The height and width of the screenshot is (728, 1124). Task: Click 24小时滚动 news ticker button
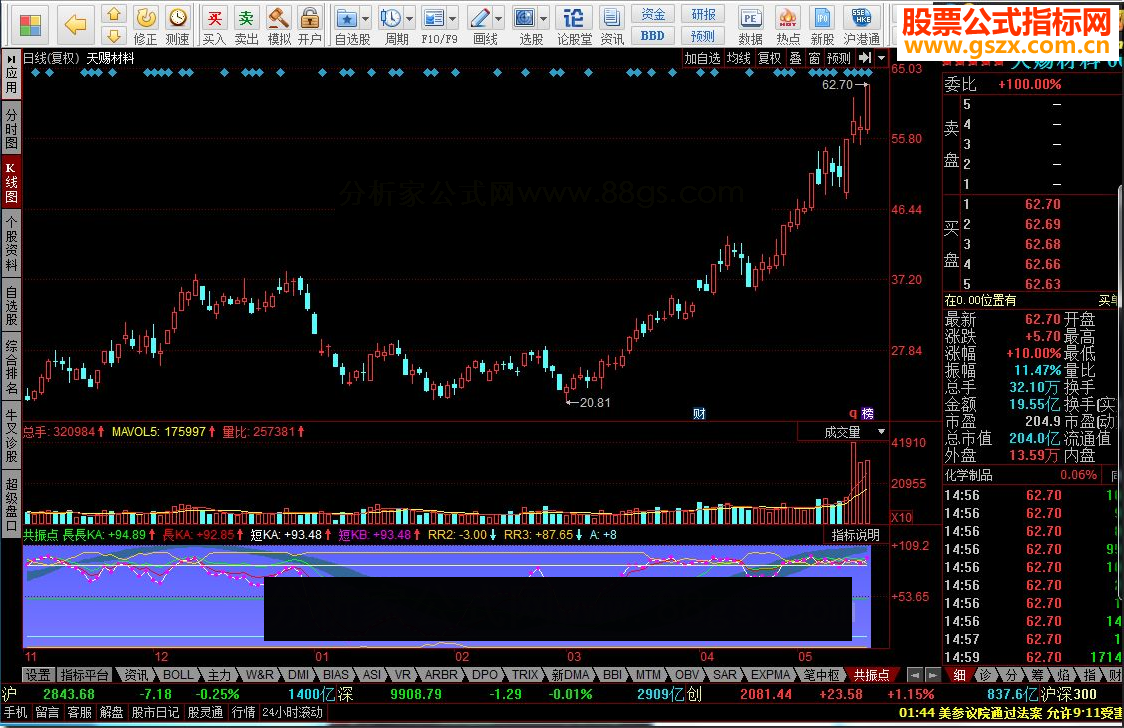(292, 713)
